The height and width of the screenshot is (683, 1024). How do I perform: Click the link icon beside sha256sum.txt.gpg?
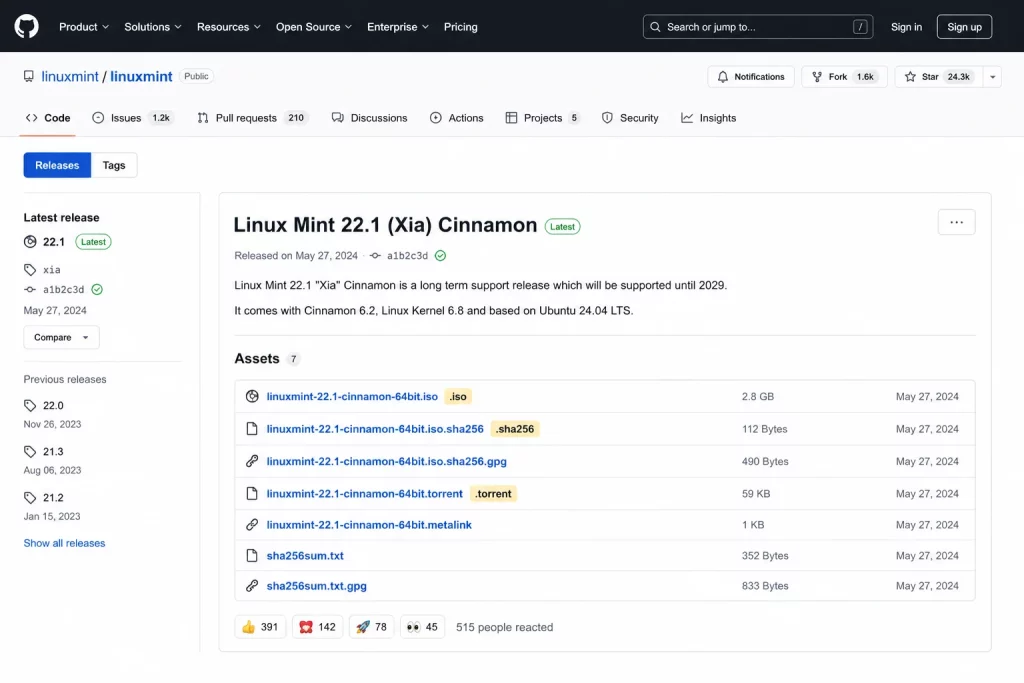click(252, 586)
